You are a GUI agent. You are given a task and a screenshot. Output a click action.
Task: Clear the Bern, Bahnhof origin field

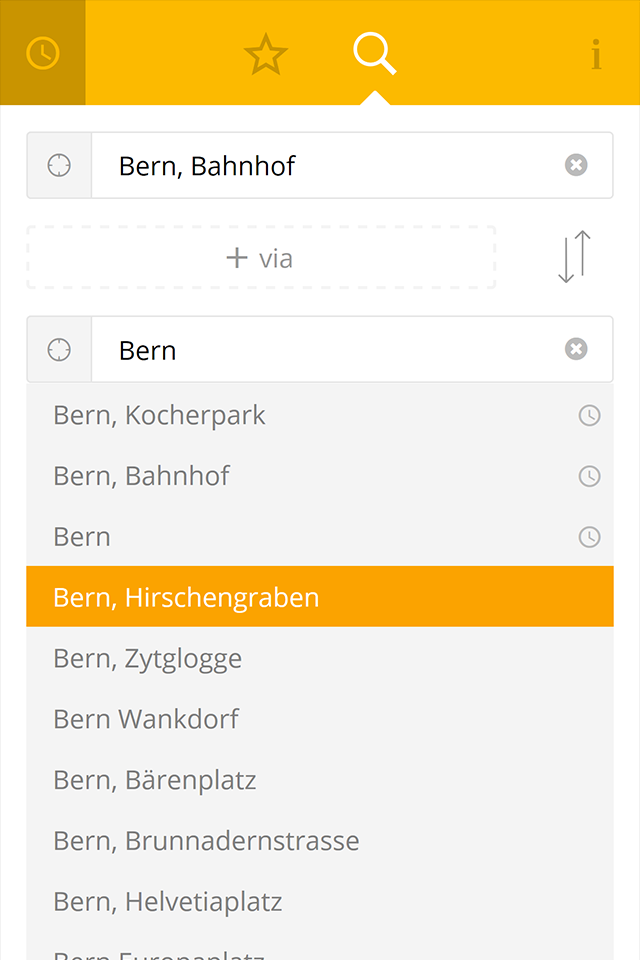(576, 165)
